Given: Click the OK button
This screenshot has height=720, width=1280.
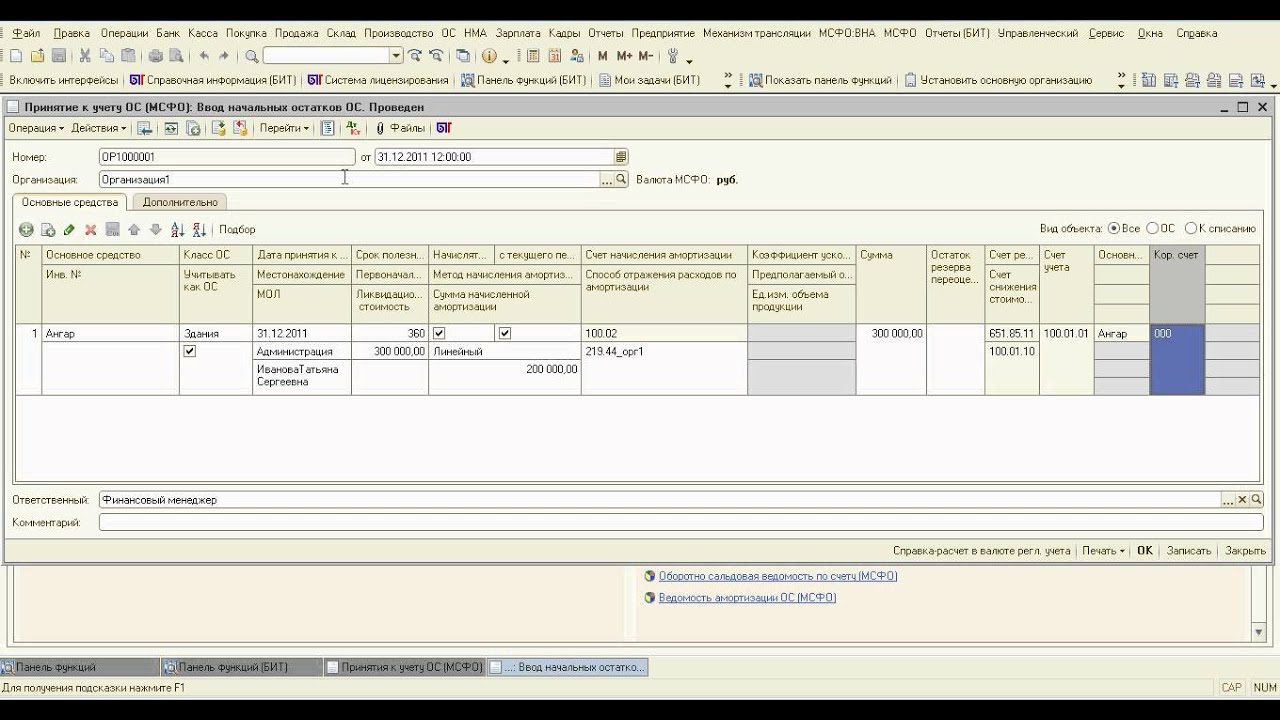Looking at the screenshot, I should 1145,551.
